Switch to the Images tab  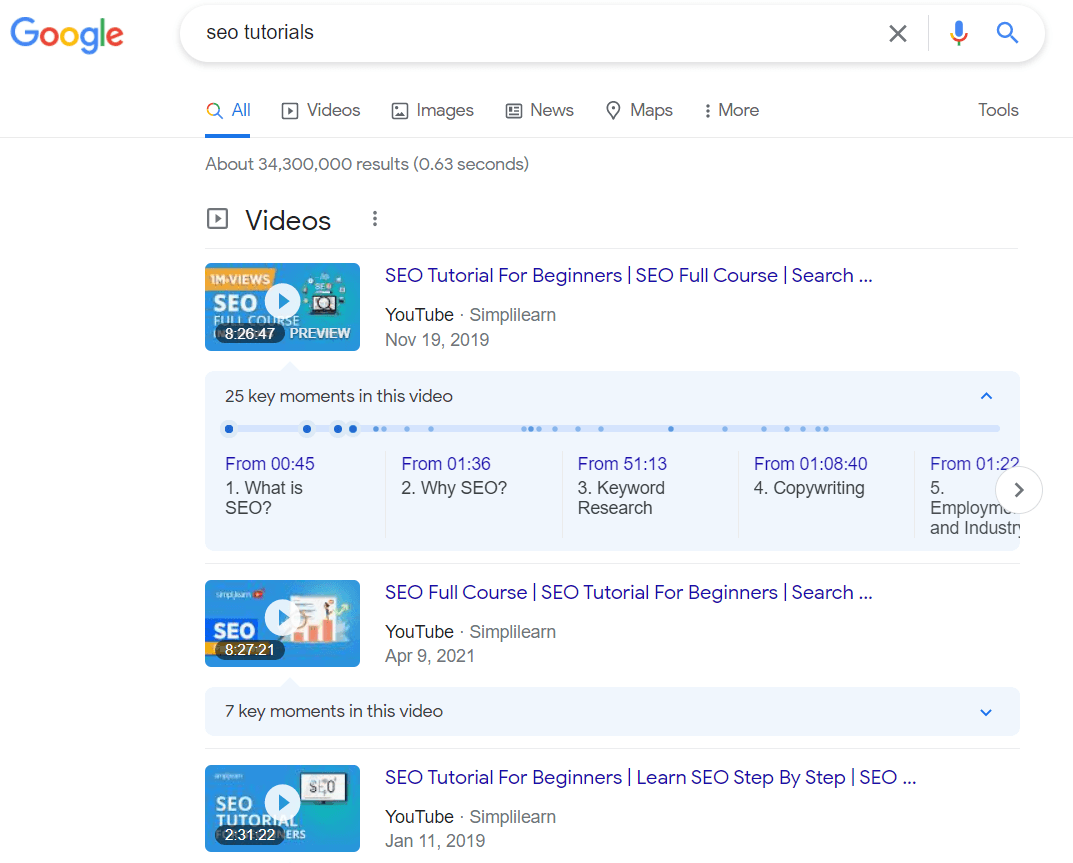pyautogui.click(x=432, y=110)
